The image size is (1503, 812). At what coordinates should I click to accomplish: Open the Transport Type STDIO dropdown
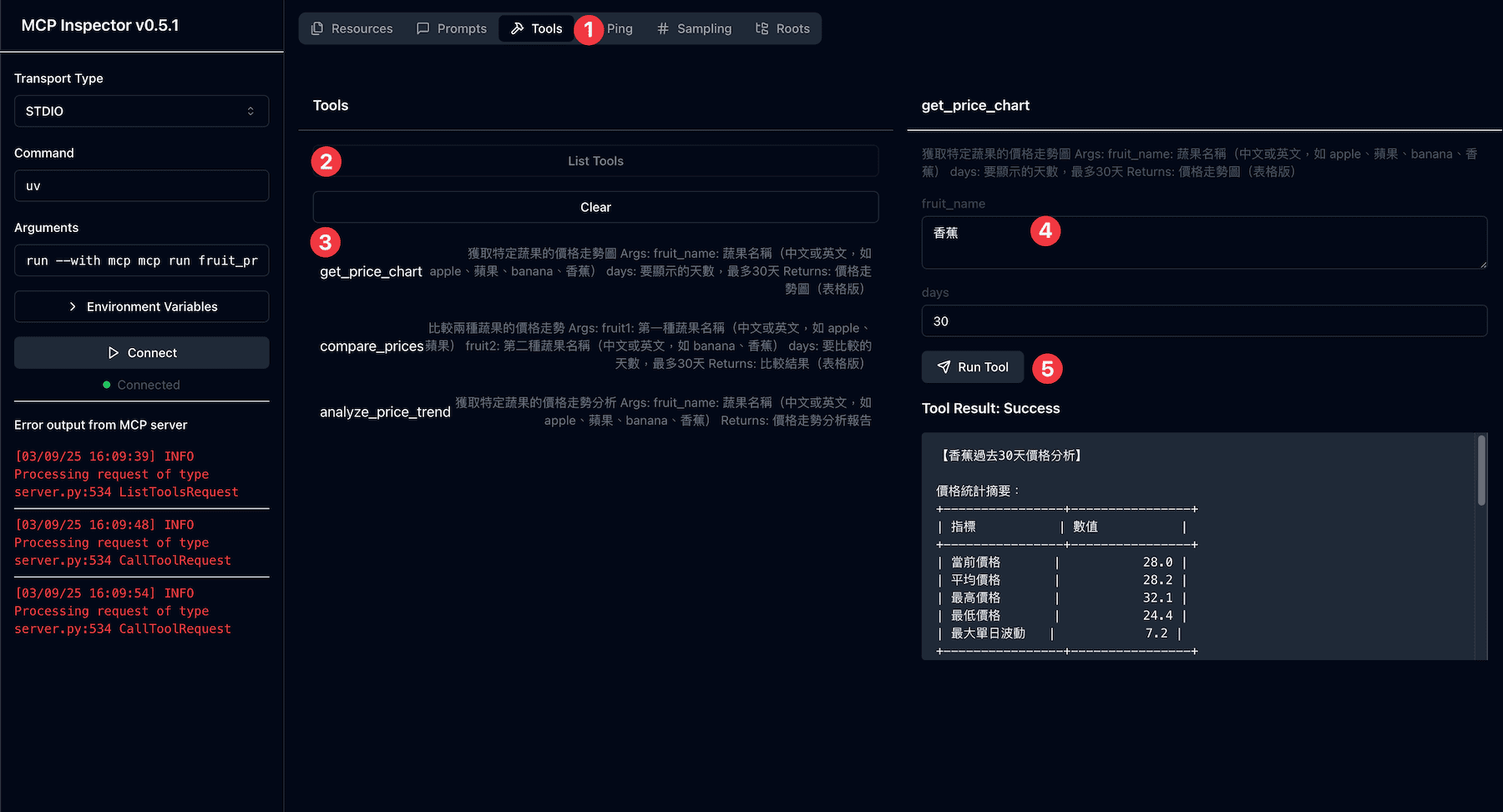(141, 111)
